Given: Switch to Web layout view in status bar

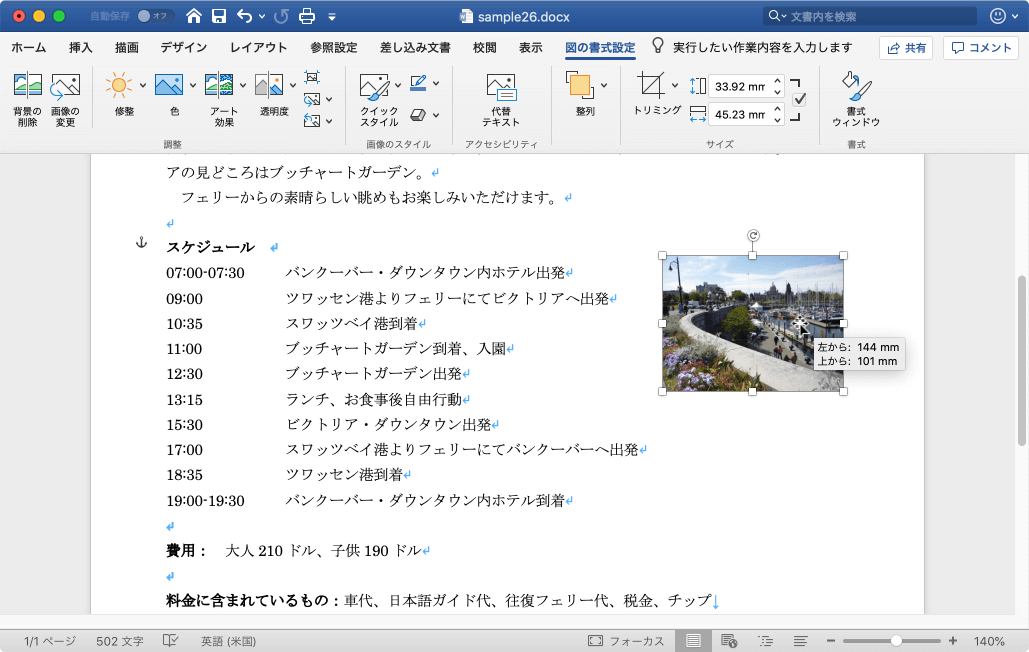Looking at the screenshot, I should pos(729,641).
